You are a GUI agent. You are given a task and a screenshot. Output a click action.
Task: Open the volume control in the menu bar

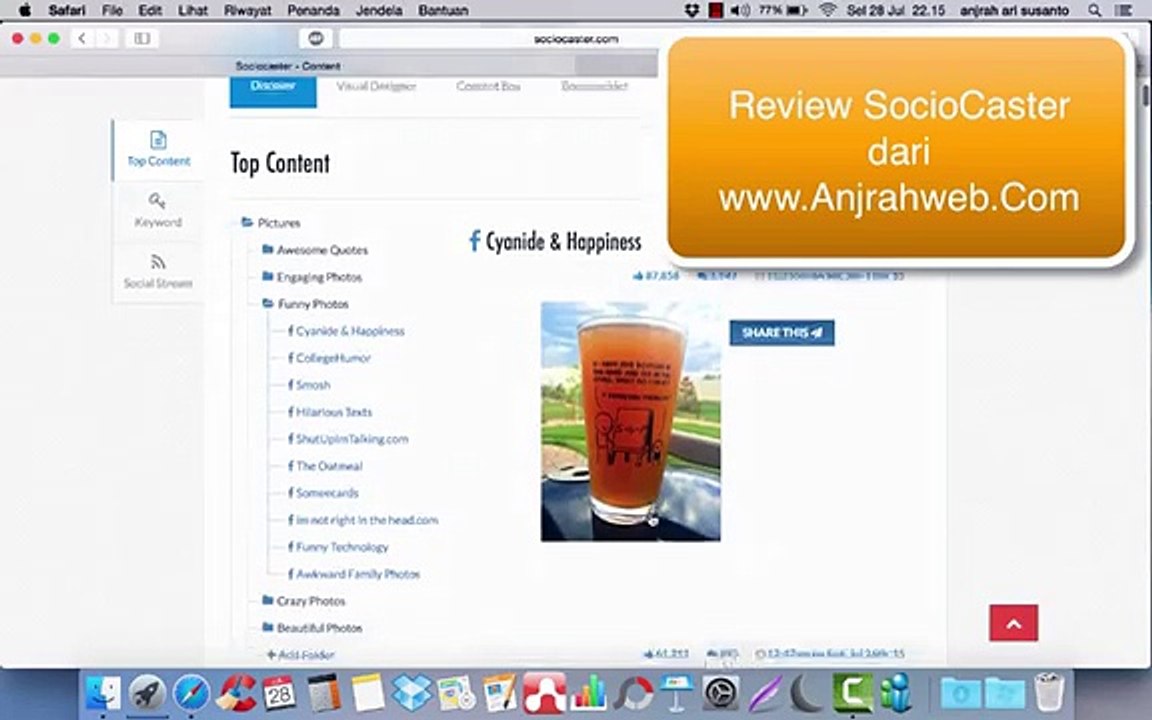tap(740, 10)
